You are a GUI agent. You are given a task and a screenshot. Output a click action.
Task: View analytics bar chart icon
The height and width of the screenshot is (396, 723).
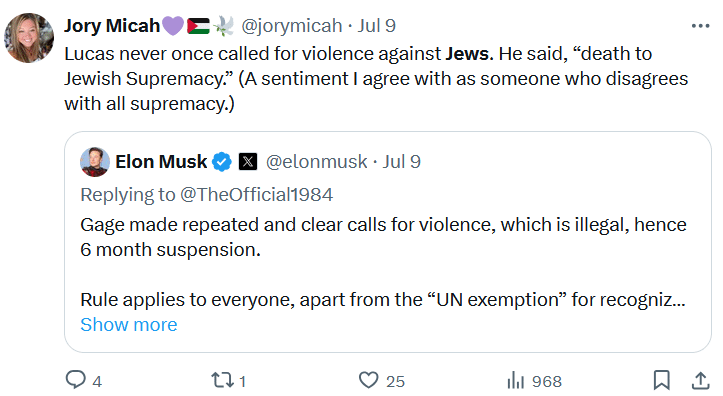tap(516, 381)
